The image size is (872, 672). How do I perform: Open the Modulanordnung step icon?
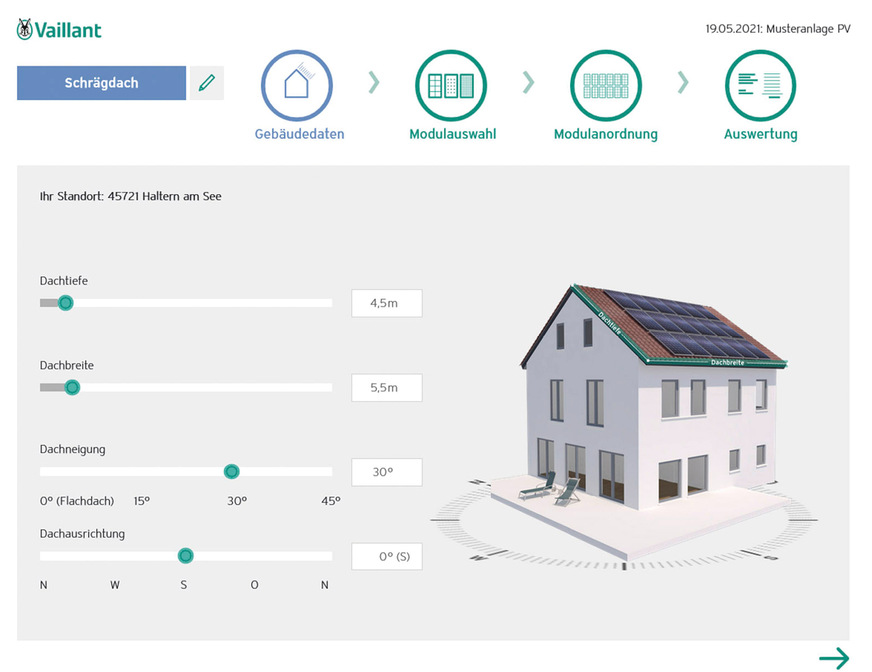tap(605, 88)
